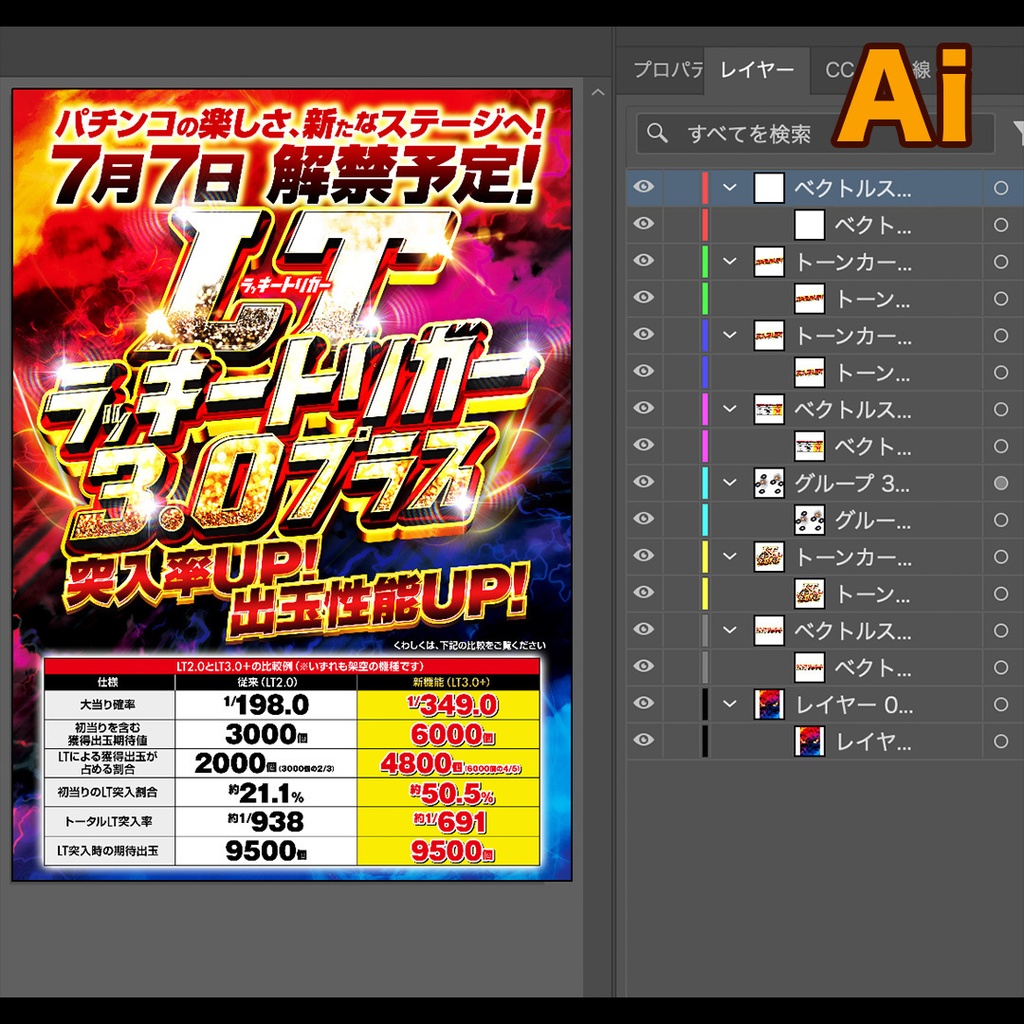Select the レイヤー tab header
This screenshot has height=1024, width=1024.
(757, 70)
